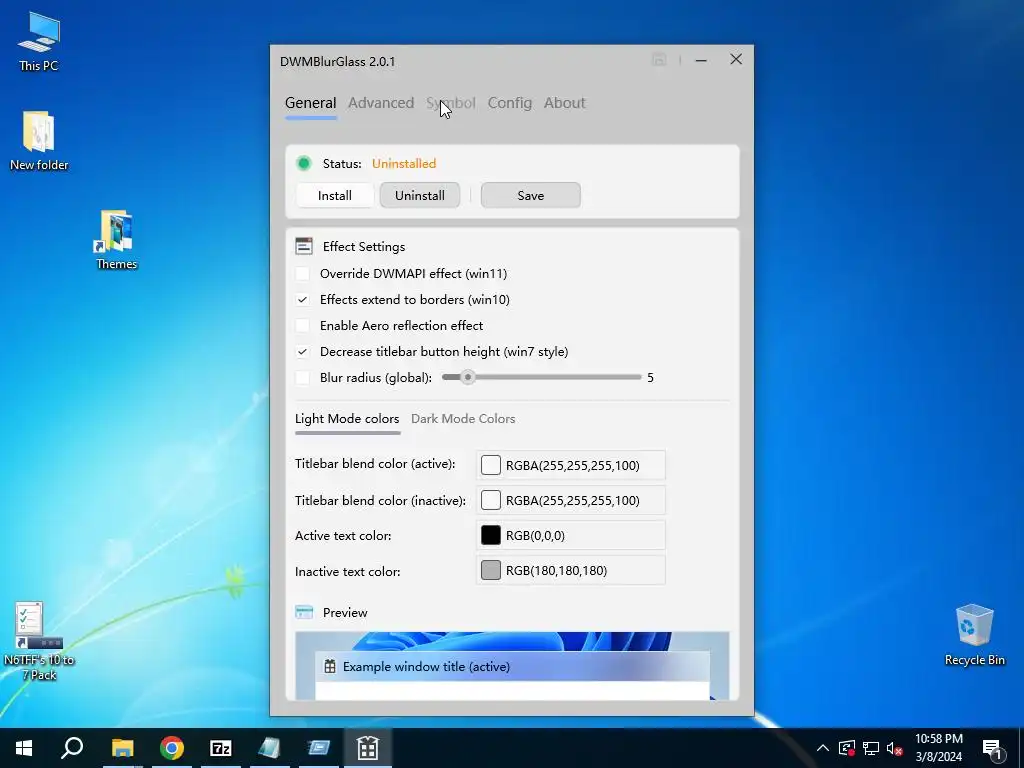Minimize the DWMBlurGlass window
Screen dimensions: 1024x768
click(701, 60)
